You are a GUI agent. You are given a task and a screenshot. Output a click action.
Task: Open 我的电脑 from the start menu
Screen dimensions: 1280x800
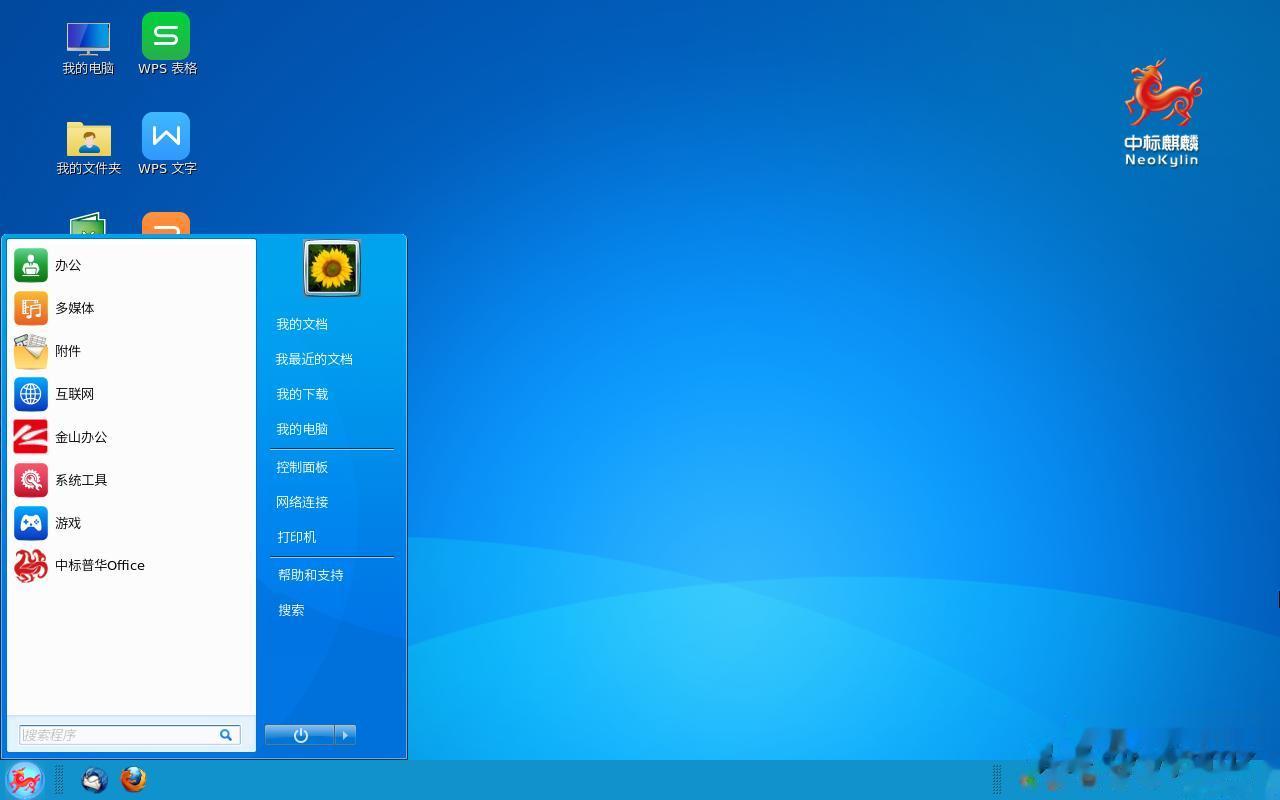click(x=302, y=429)
